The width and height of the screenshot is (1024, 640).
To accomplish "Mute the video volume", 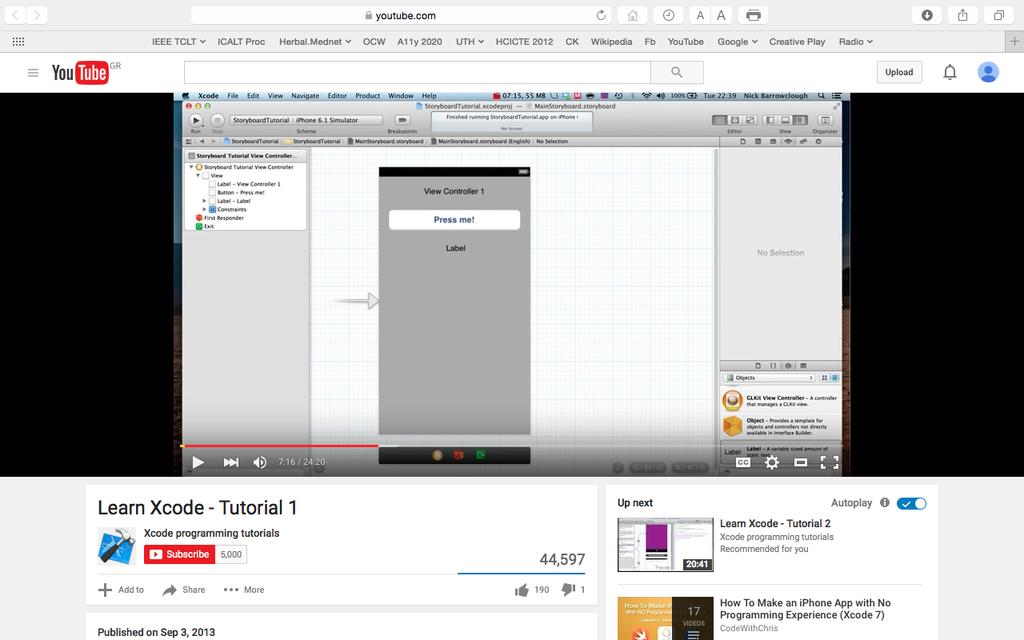I will click(x=259, y=462).
